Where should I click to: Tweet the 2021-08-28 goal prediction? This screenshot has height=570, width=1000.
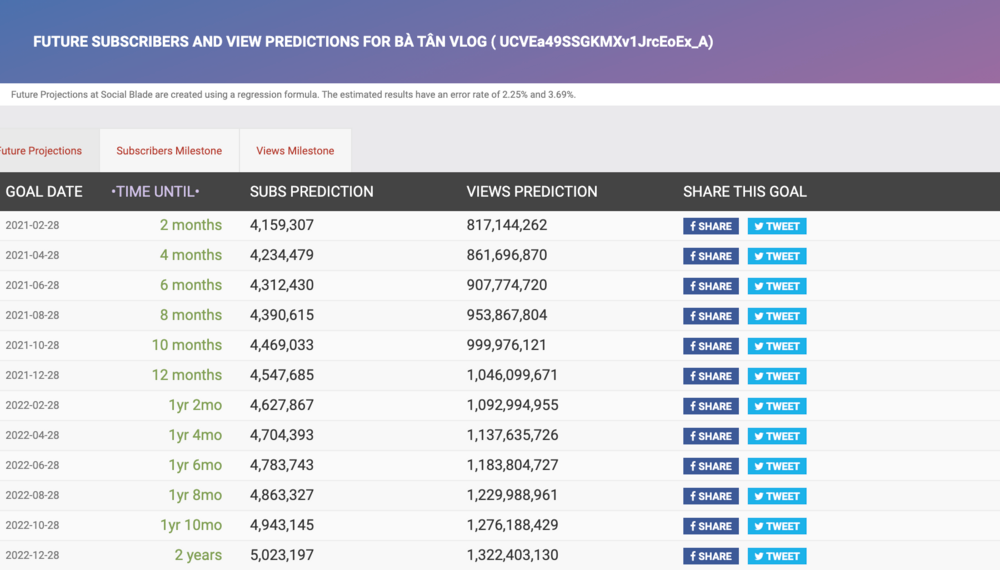pyautogui.click(x=776, y=316)
